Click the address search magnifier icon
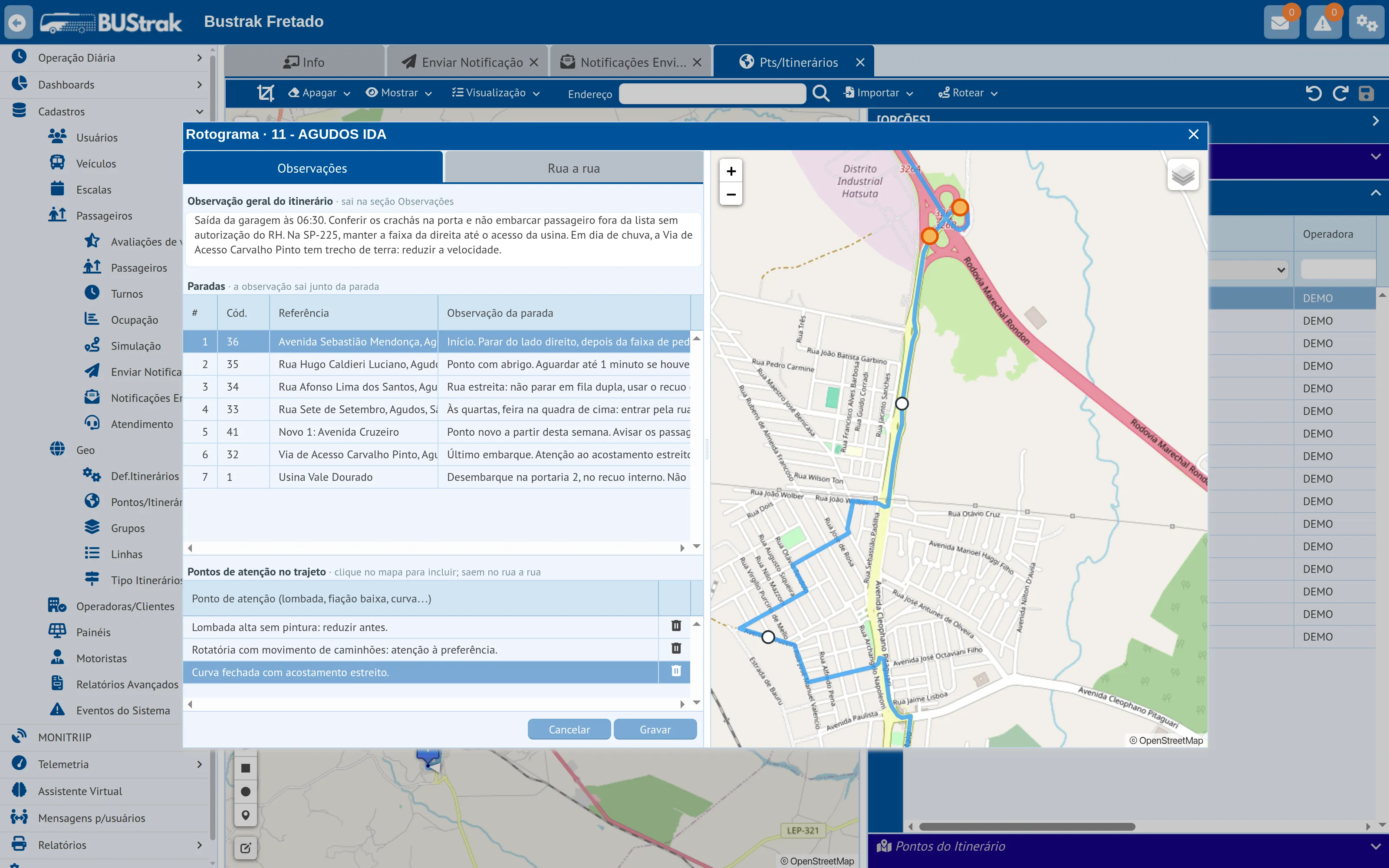 (x=821, y=93)
